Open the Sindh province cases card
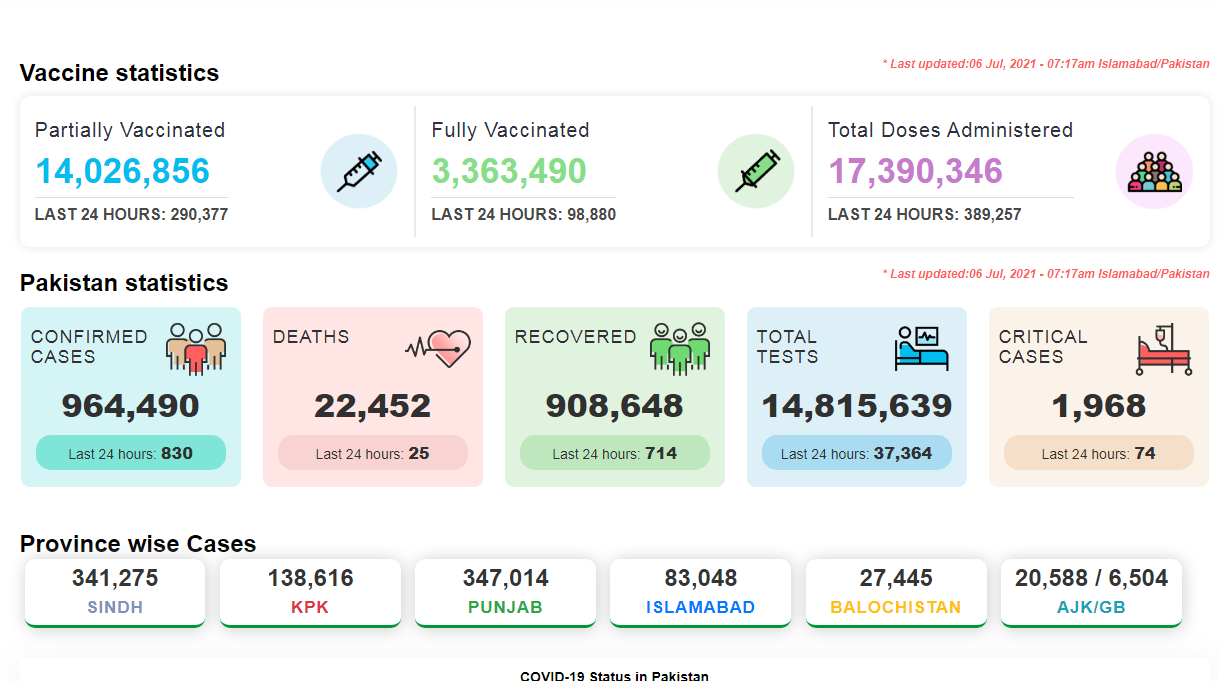The width and height of the screenshot is (1219, 681). click(115, 592)
